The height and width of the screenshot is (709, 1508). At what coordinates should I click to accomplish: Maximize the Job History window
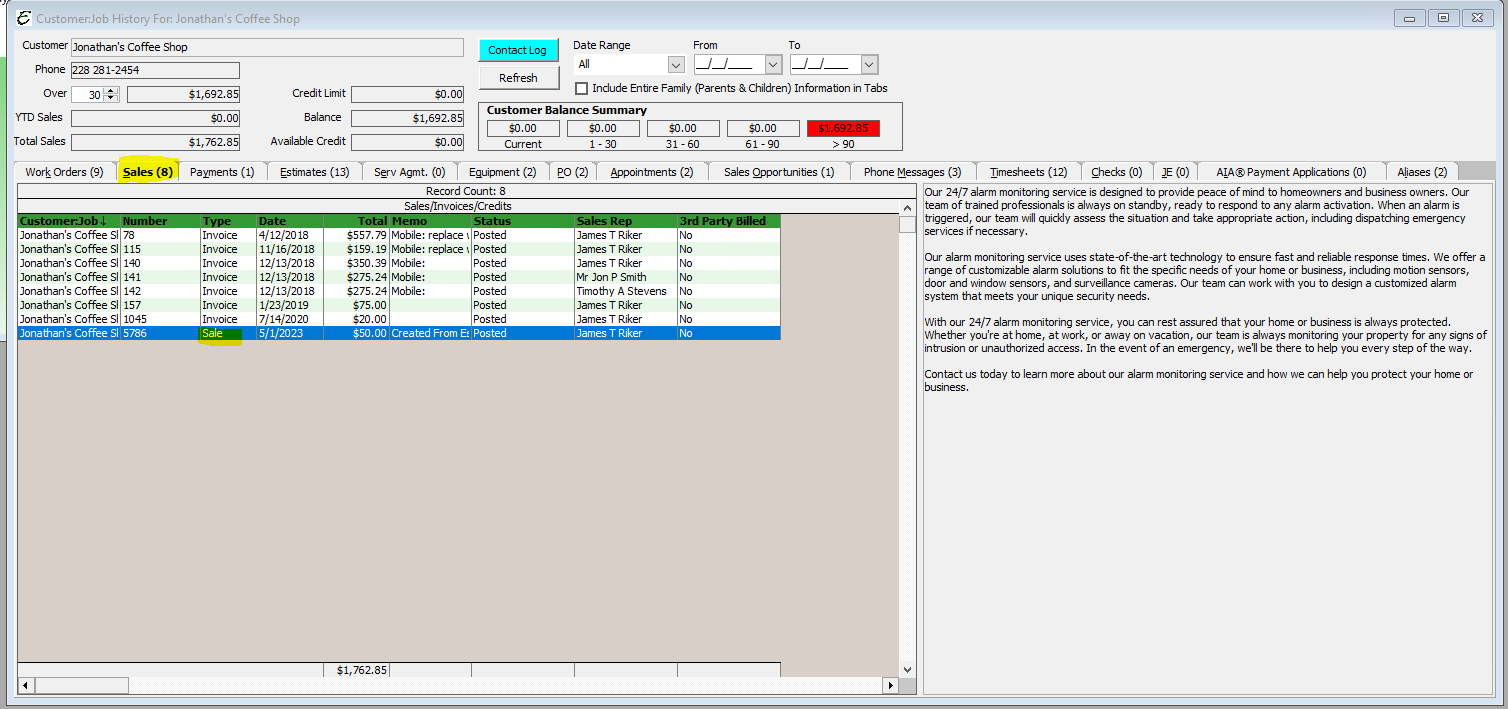1443,18
